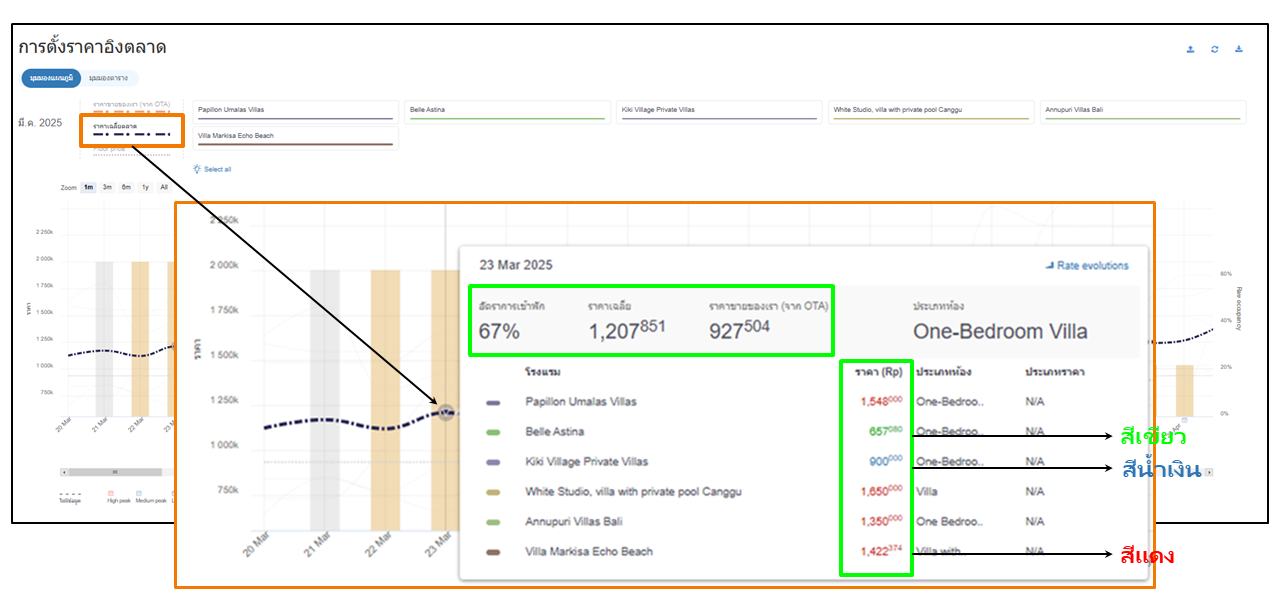Image resolution: width=1279 pixels, height=611 pixels.
Task: Click the ประเภทราคา column header
Action: tap(1055, 372)
